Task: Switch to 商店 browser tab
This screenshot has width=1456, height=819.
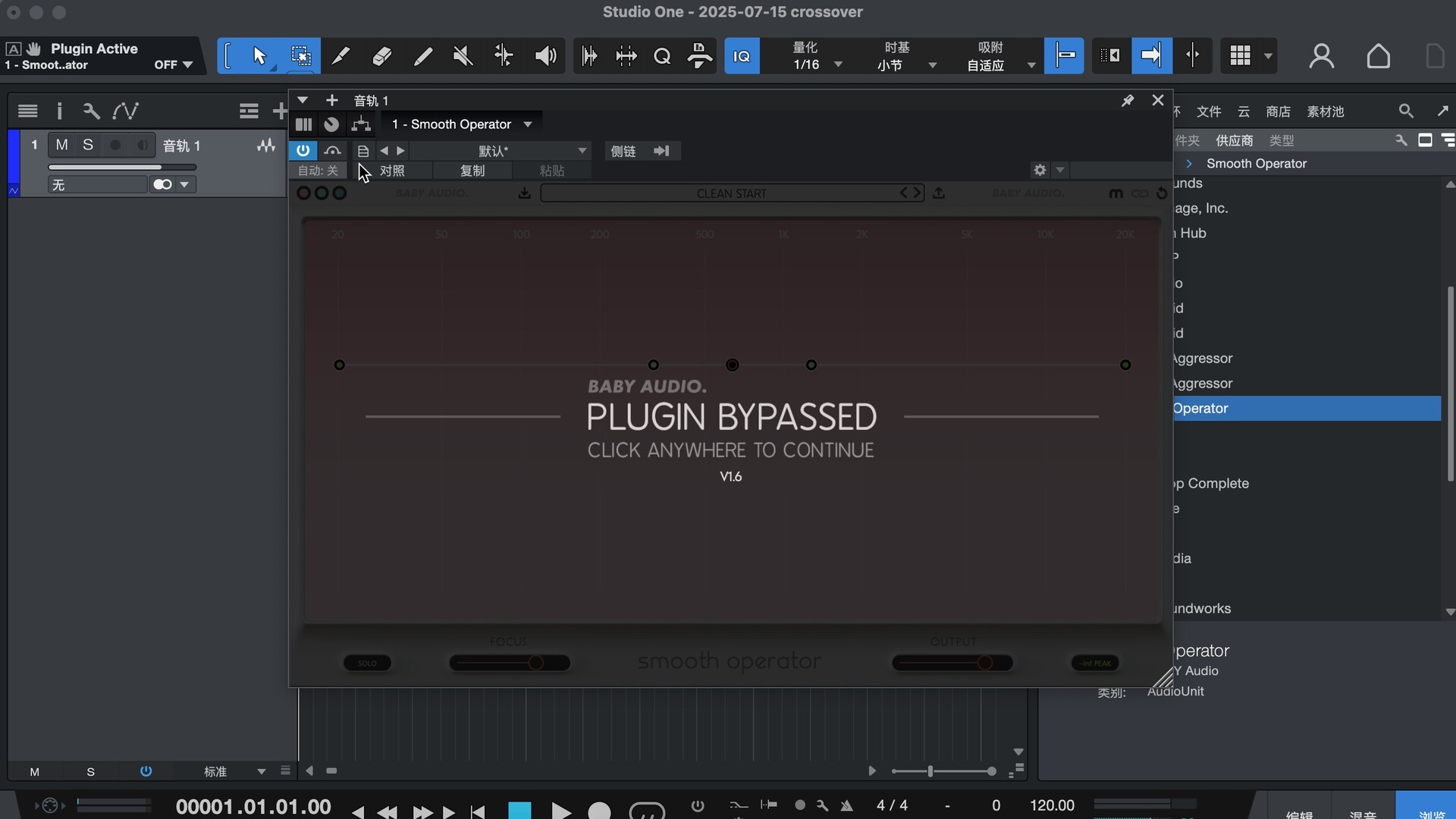Action: pyautogui.click(x=1279, y=111)
